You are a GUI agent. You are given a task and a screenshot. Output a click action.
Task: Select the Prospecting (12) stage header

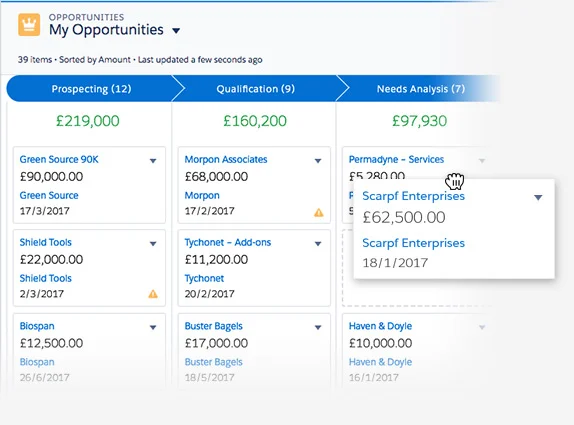[92, 89]
